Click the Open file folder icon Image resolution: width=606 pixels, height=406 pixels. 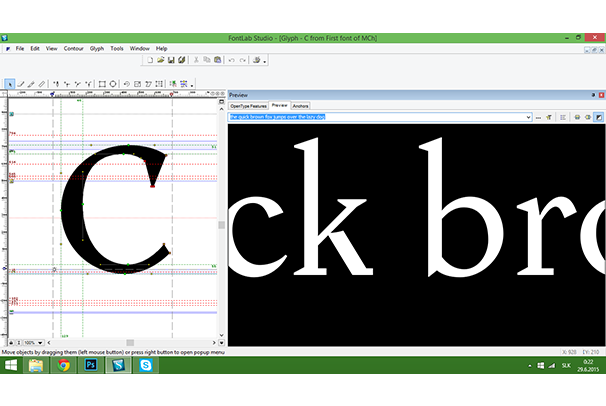click(160, 60)
